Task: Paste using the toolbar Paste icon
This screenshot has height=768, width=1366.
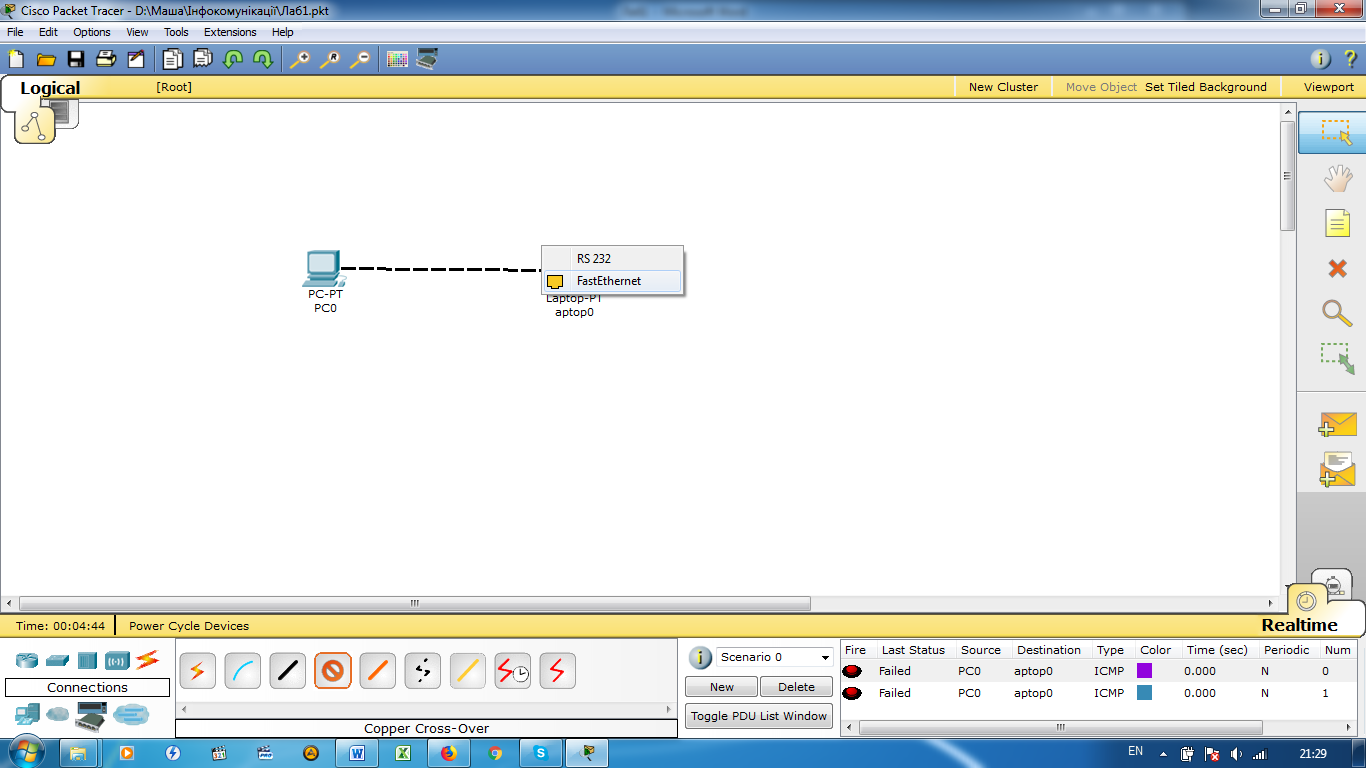Action: click(203, 59)
